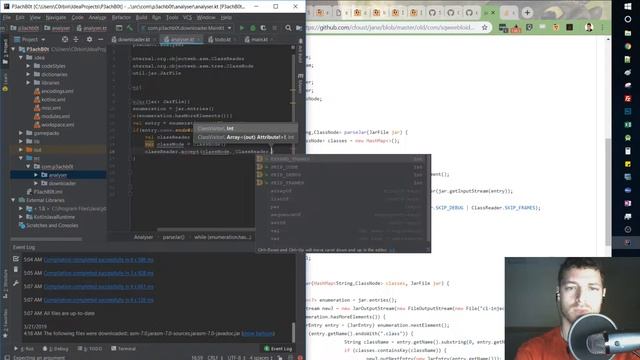Open File Explorer from the taskbar
Image resolution: width=640 pixels, height=360 pixels.
[x=628, y=33]
